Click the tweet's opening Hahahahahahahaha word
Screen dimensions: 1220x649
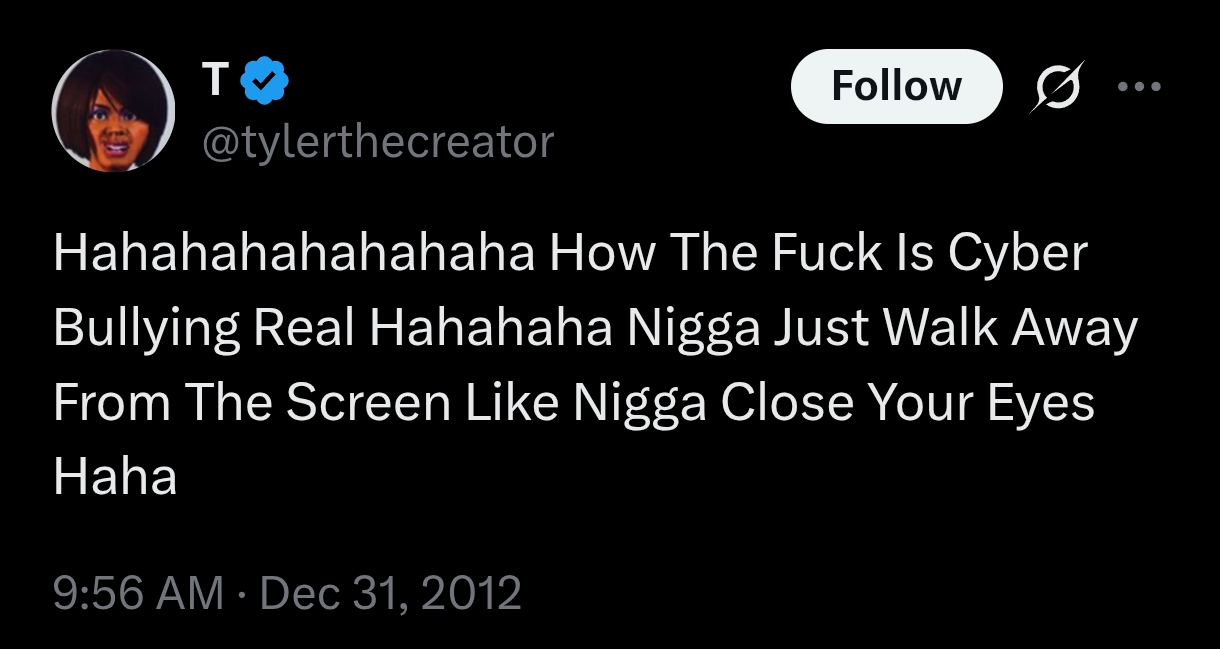point(293,254)
